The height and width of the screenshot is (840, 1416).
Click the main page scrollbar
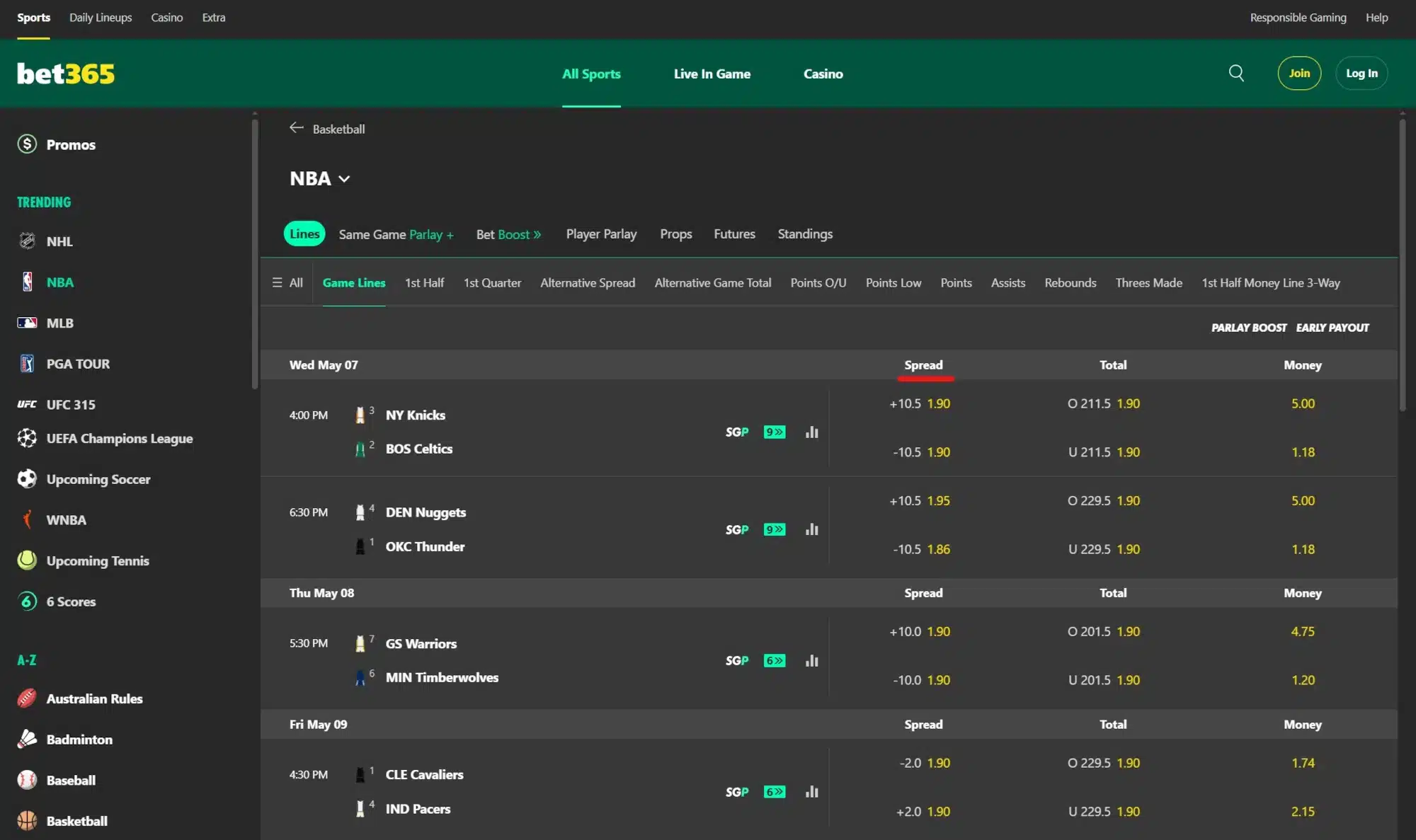coord(1403,265)
